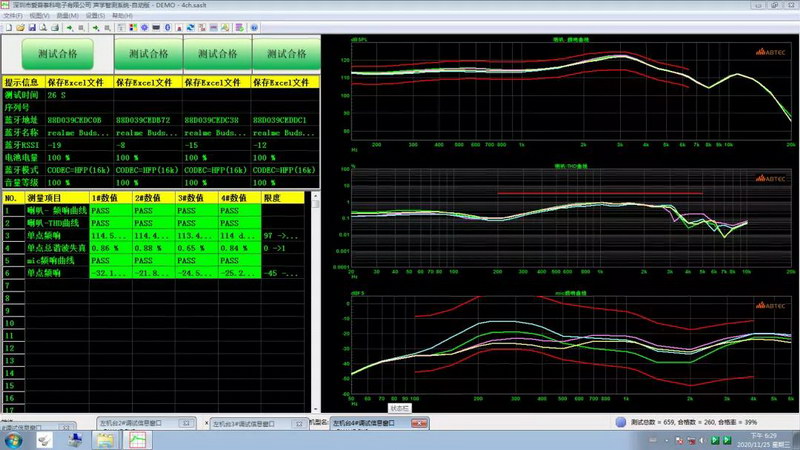The width and height of the screenshot is (800, 450).
Task: Click channel 4 测试合格 green button
Action: pos(286,54)
